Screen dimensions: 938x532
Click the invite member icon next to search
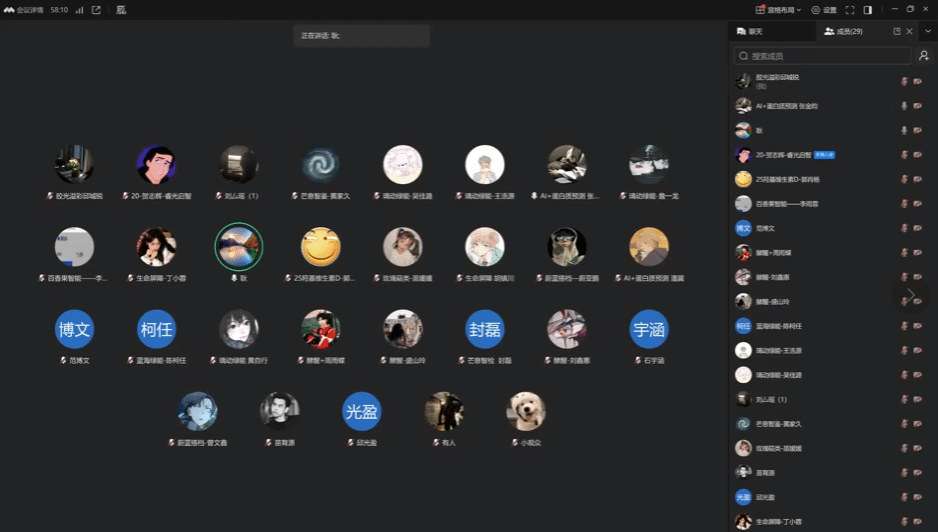click(924, 56)
